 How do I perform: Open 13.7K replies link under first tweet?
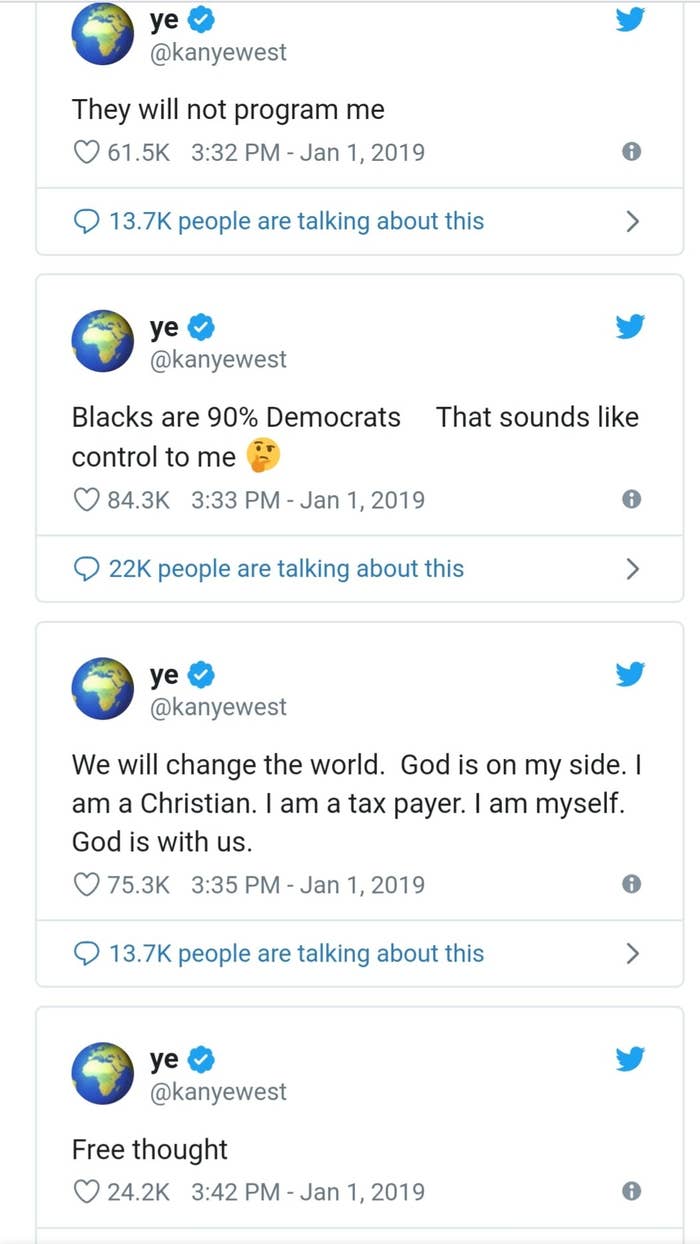click(x=295, y=221)
